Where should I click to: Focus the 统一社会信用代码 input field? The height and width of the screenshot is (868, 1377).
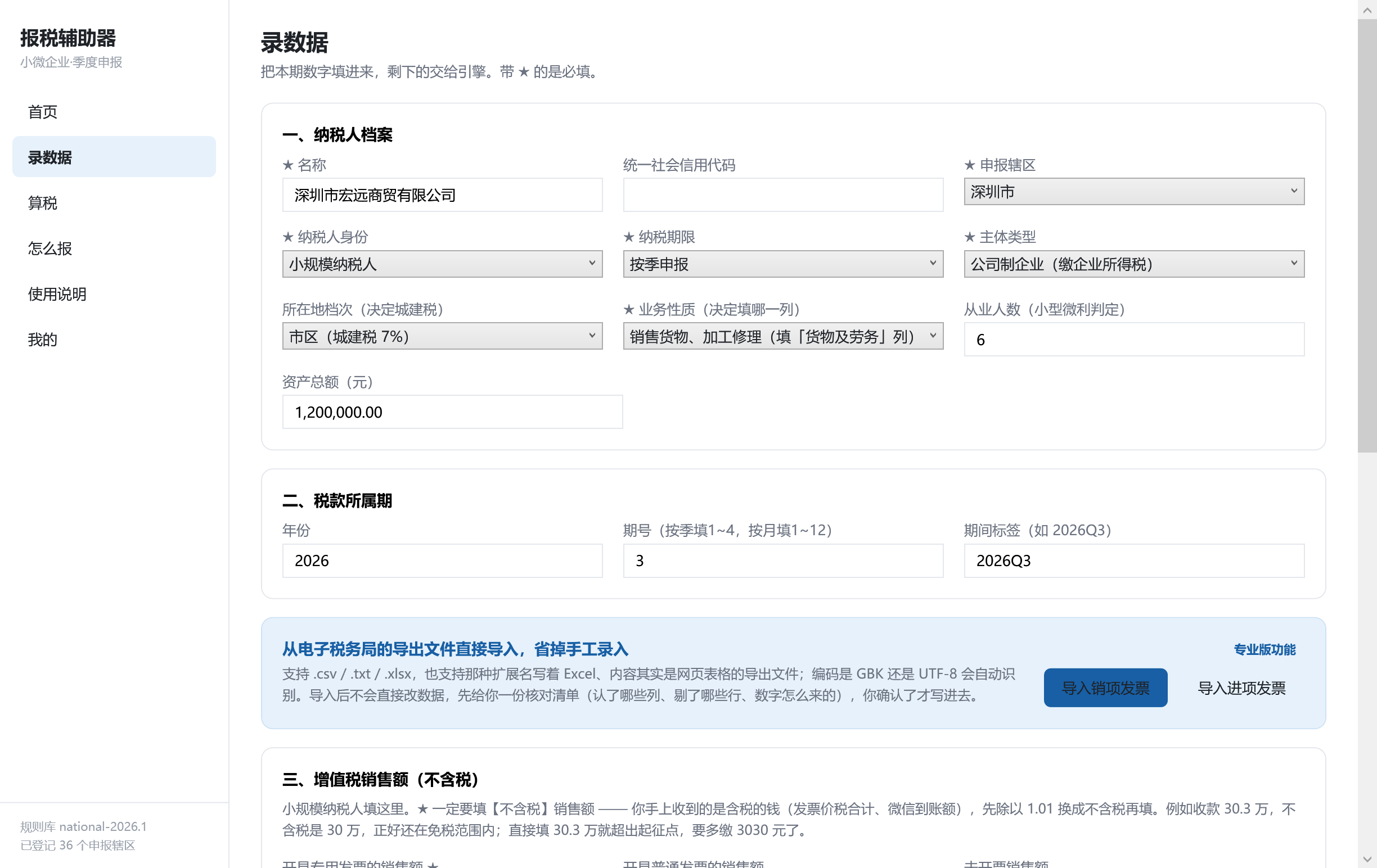pyautogui.click(x=783, y=195)
